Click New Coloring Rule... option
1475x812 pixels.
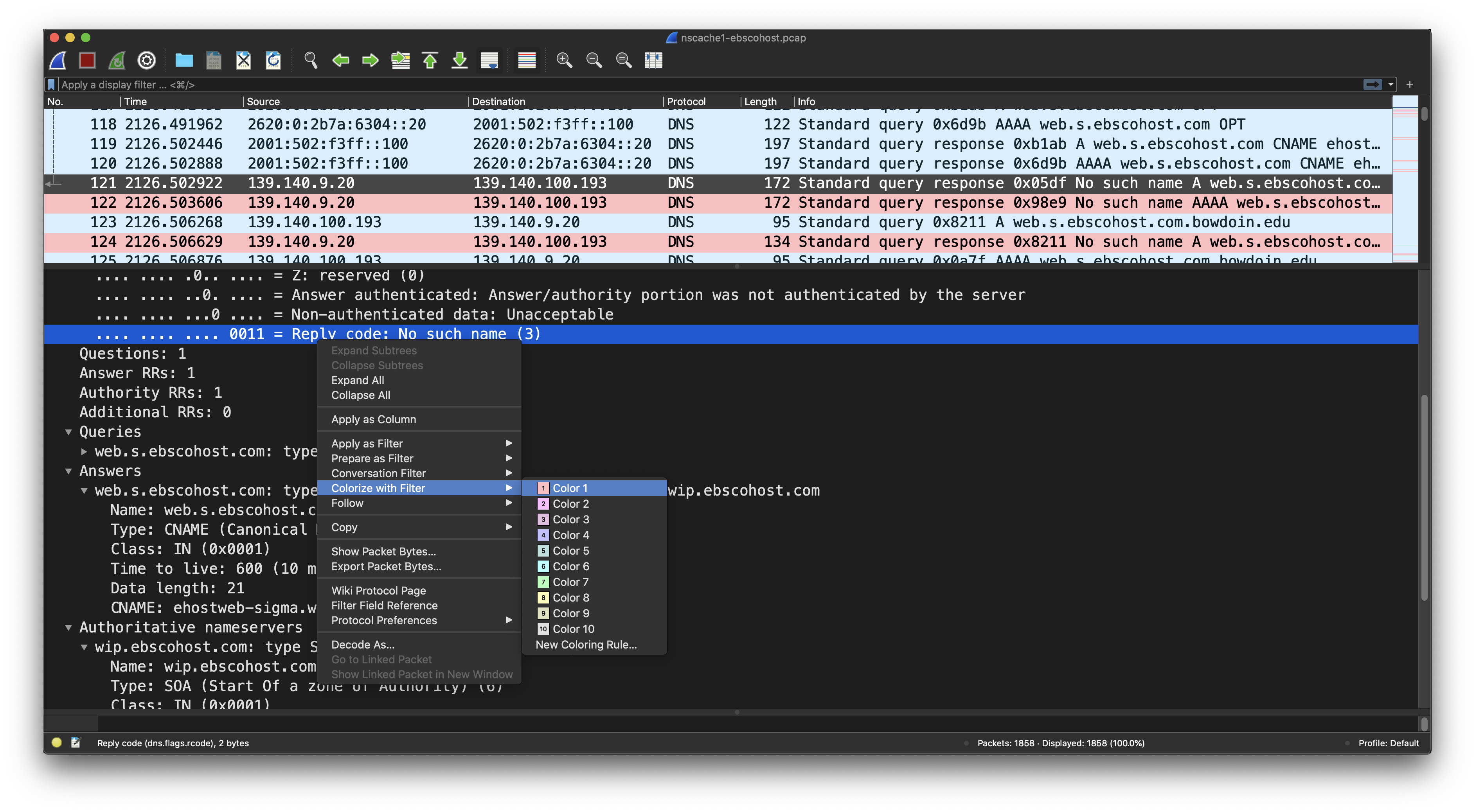point(586,645)
